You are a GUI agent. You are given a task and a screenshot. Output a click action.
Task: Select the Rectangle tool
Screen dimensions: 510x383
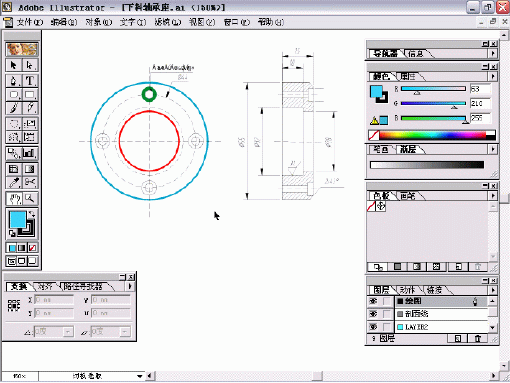tap(30, 95)
